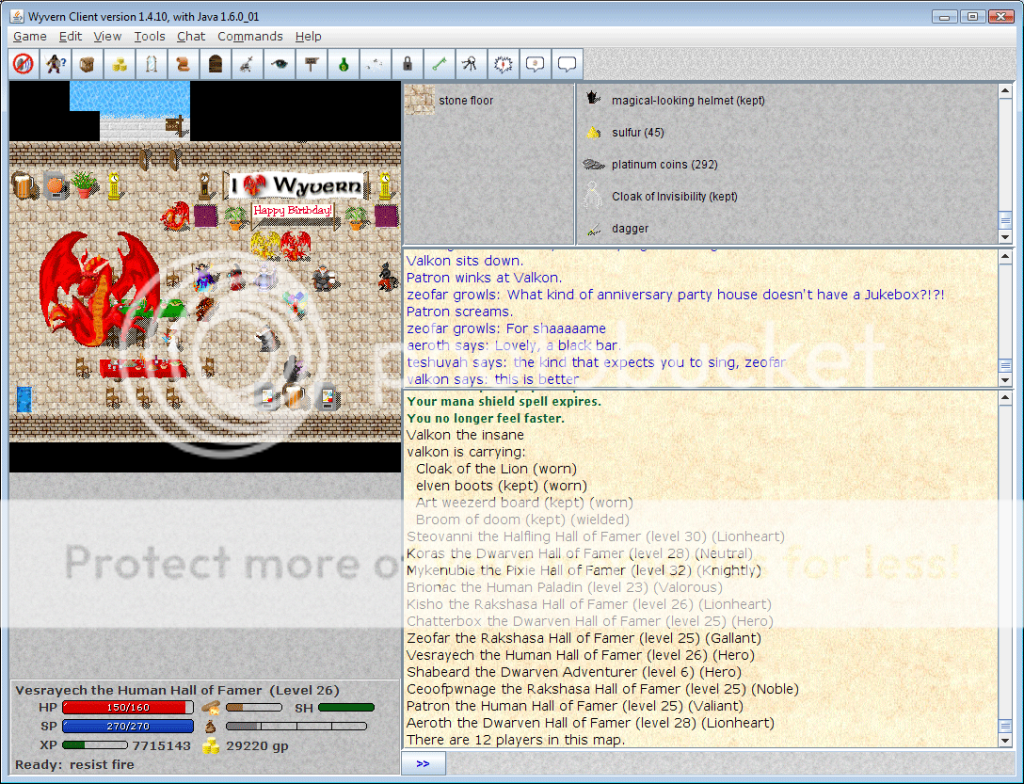Select the sulfur (45) inventory item

click(x=624, y=133)
